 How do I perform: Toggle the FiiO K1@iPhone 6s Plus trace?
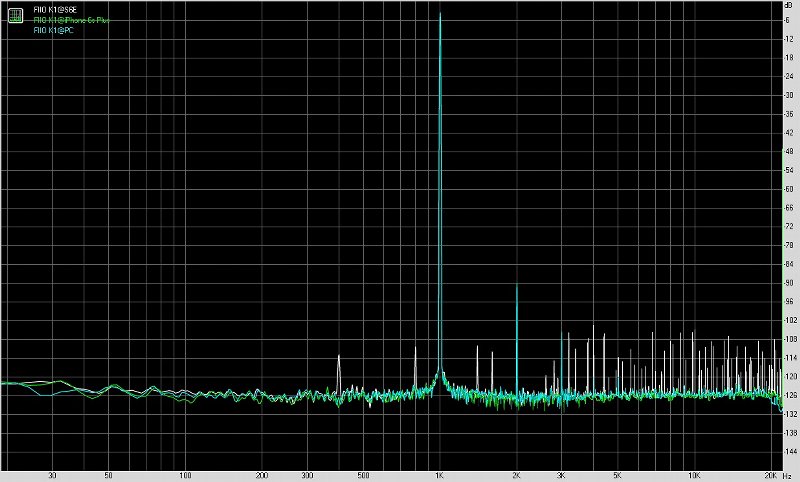pyautogui.click(x=72, y=20)
